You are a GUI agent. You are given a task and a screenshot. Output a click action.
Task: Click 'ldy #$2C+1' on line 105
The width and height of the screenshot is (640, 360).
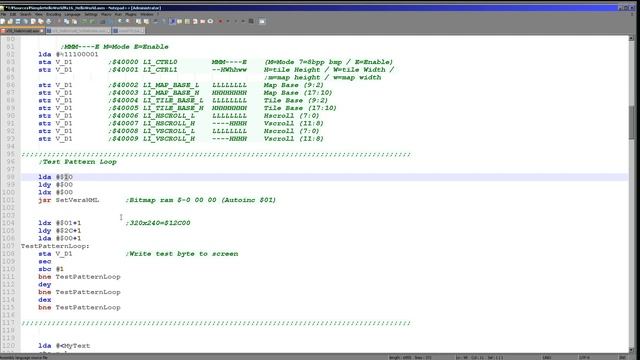pos(60,231)
